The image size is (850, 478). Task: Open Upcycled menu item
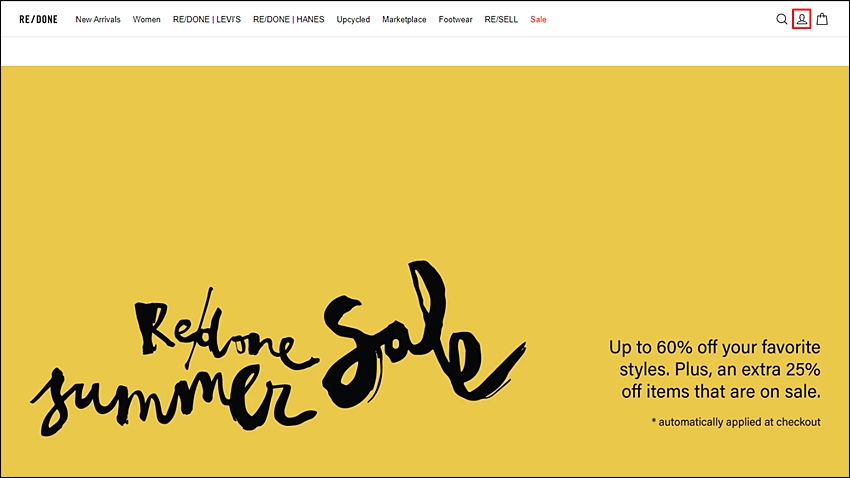coord(353,20)
